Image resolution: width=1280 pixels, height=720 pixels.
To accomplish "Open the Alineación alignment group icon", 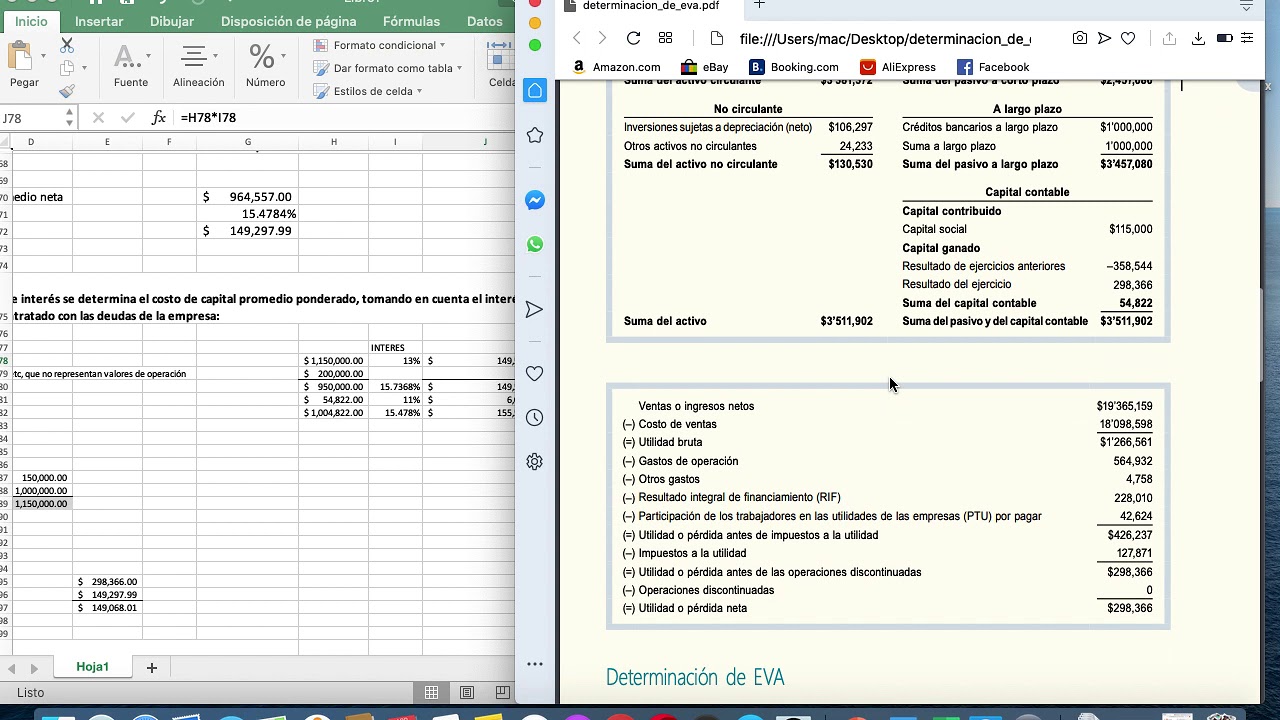I will pos(194,57).
